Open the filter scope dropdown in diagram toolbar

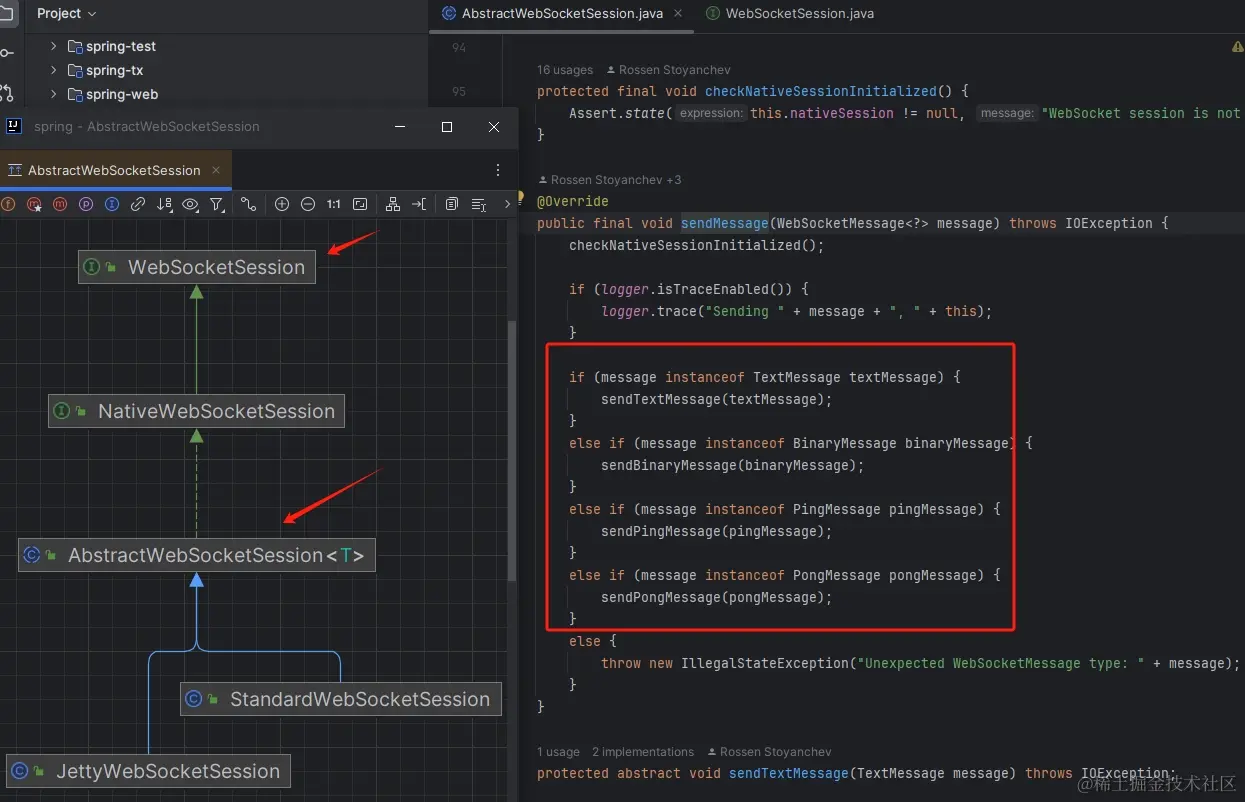click(x=217, y=204)
